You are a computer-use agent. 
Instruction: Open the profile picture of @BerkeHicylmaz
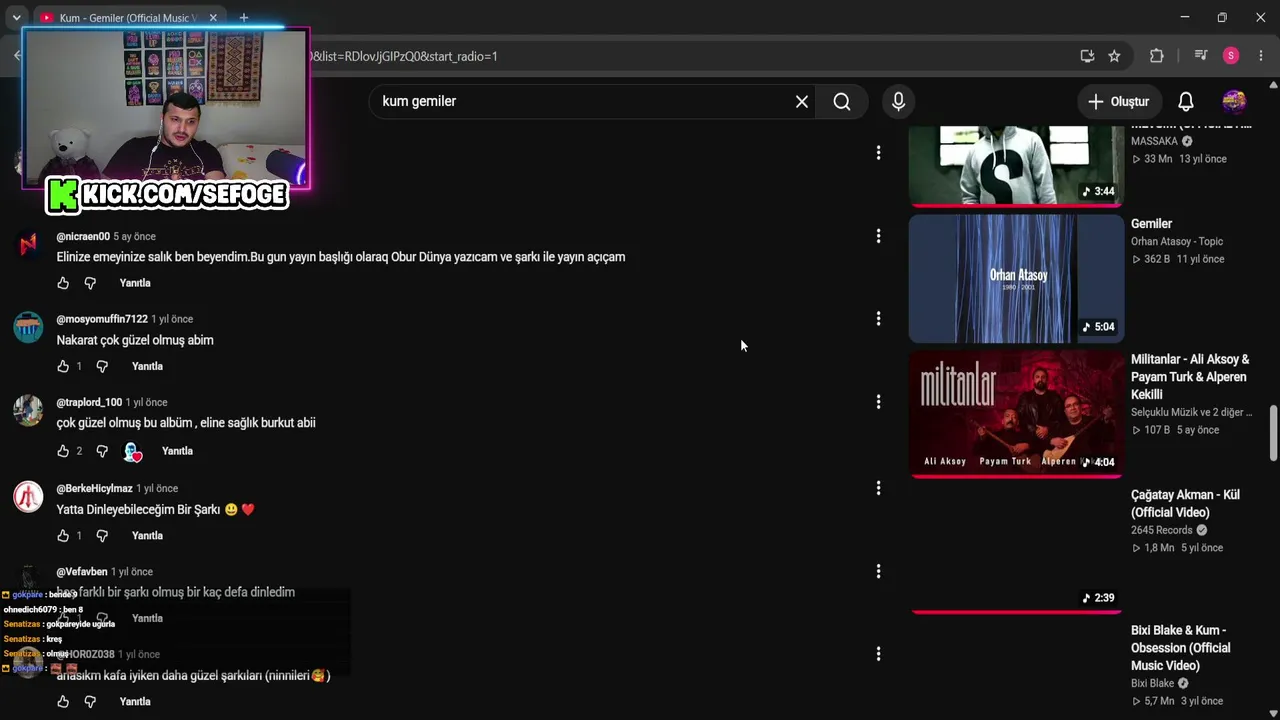28,496
